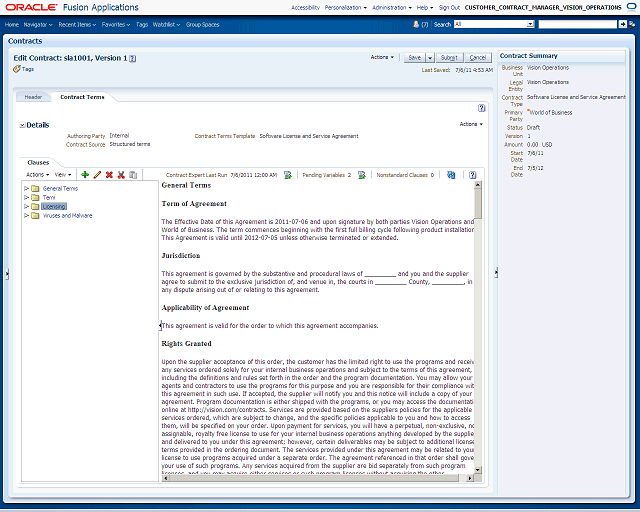This screenshot has height=512, width=640.
Task: Click clause preview scrollbar down arrow
Action: tap(478, 470)
